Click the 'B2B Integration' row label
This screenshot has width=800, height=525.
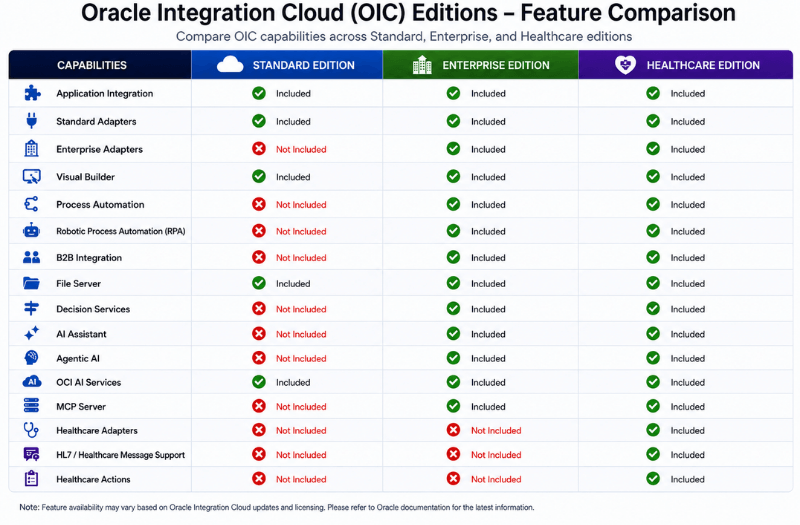[x=89, y=258]
